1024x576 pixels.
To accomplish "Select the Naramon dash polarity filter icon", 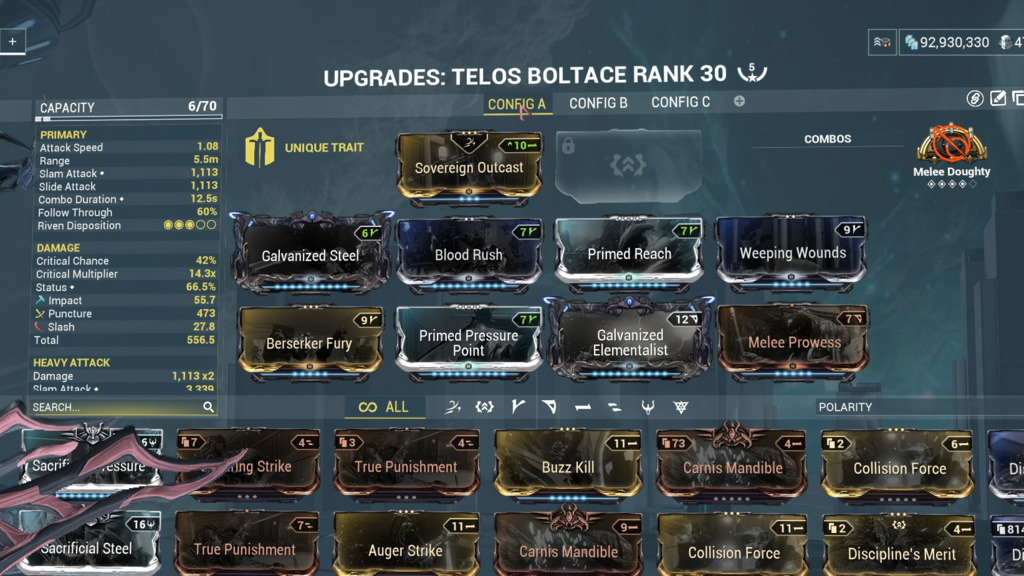I will pos(583,407).
